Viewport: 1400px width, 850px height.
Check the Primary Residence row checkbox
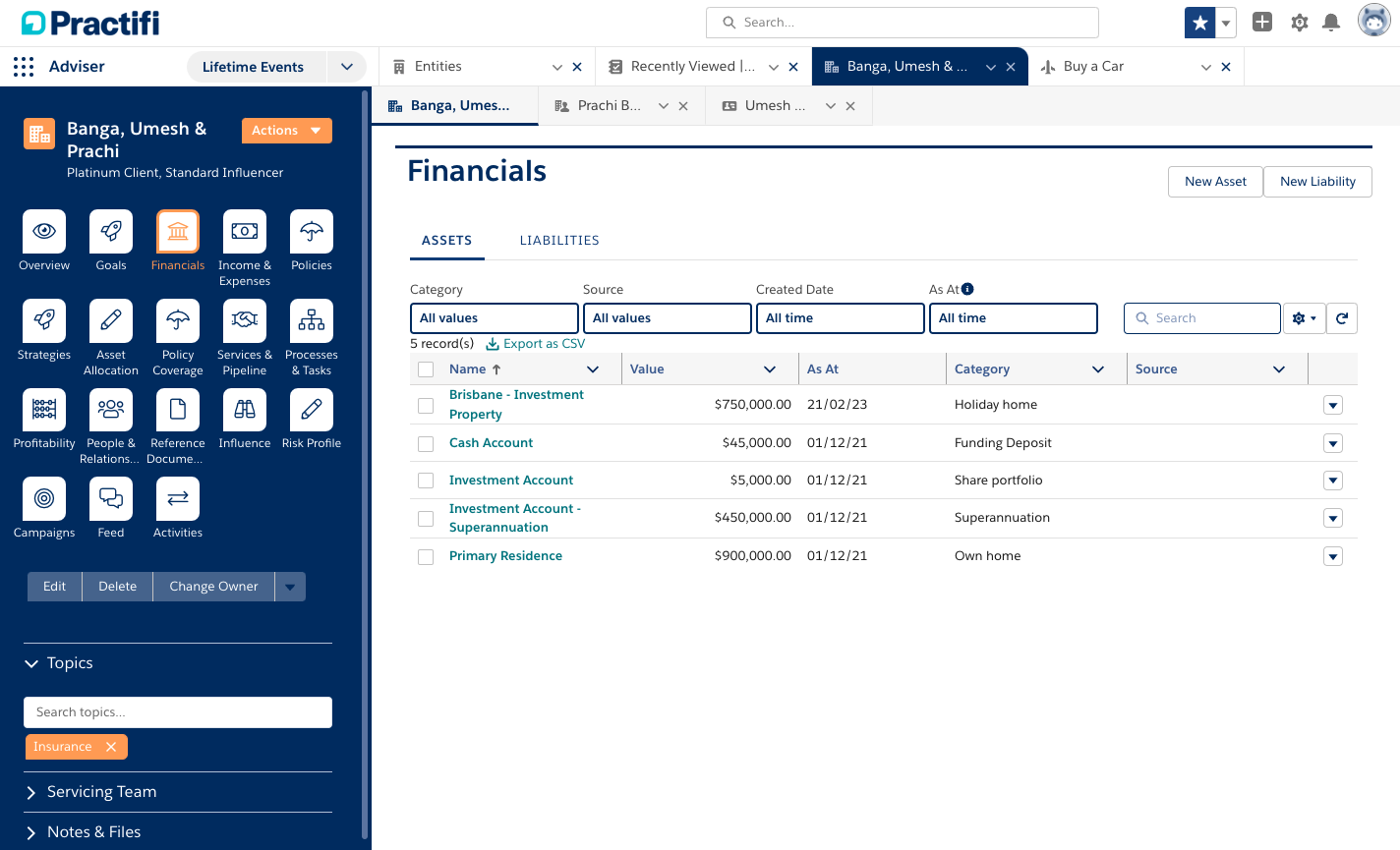click(x=426, y=557)
